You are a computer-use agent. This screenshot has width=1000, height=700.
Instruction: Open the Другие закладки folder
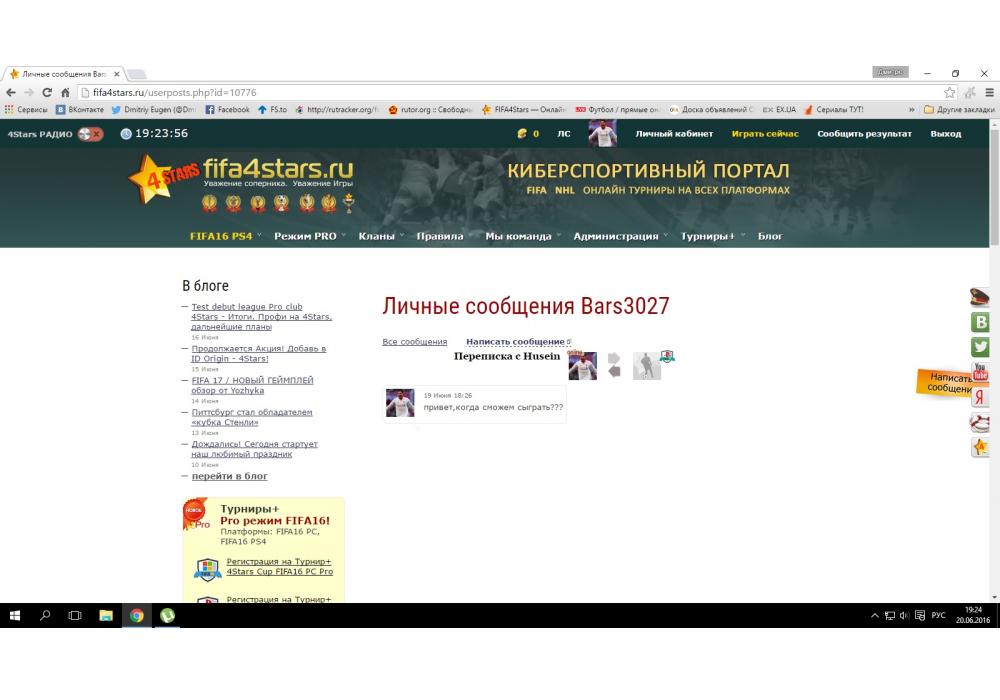pyautogui.click(x=959, y=110)
